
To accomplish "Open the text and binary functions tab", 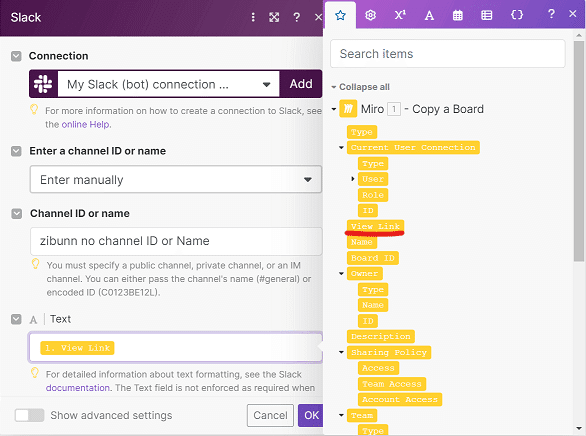I will [x=429, y=15].
